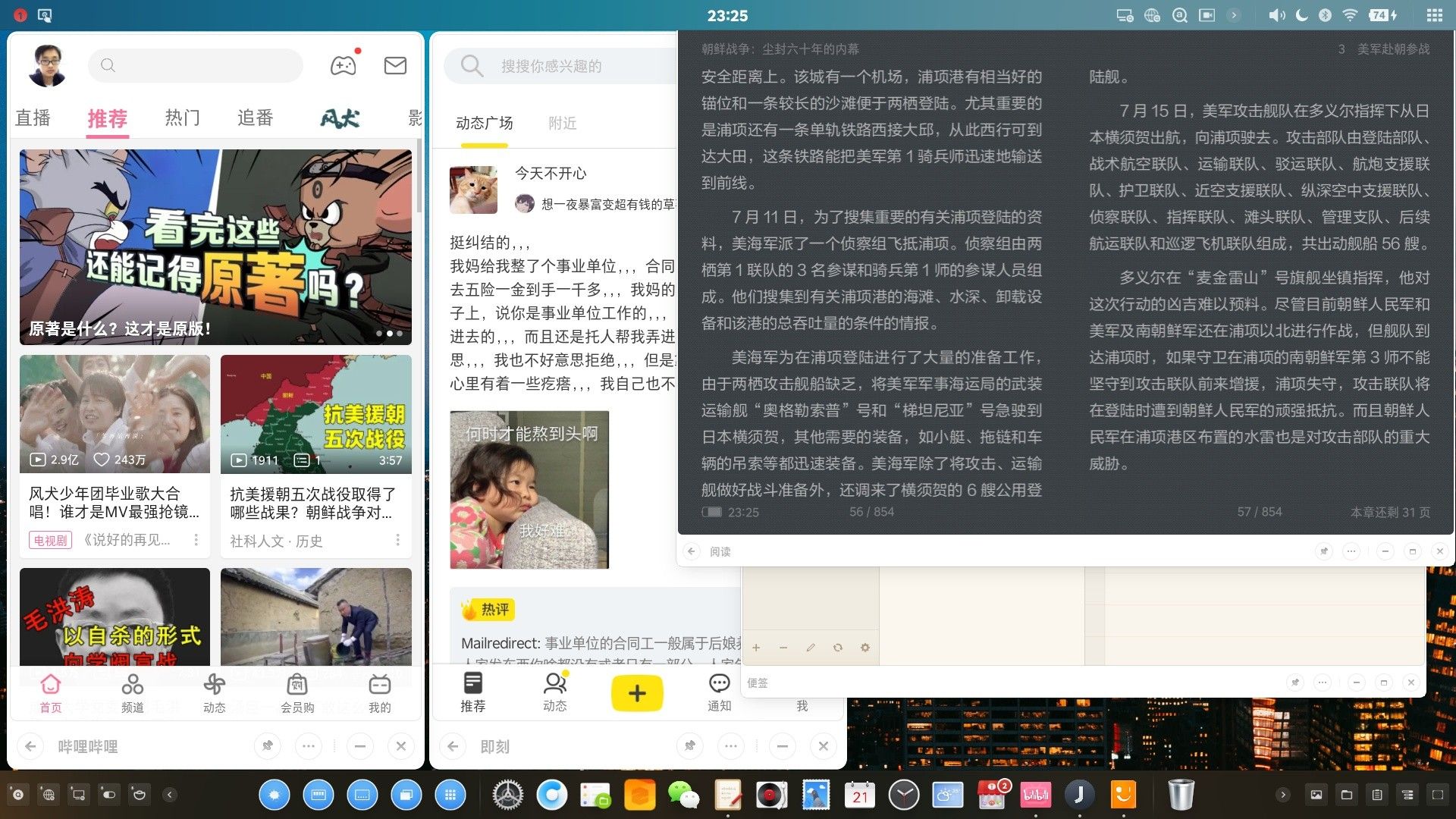Open Bilibili messages envelope icon
This screenshot has height=819, width=1456.
point(395,66)
